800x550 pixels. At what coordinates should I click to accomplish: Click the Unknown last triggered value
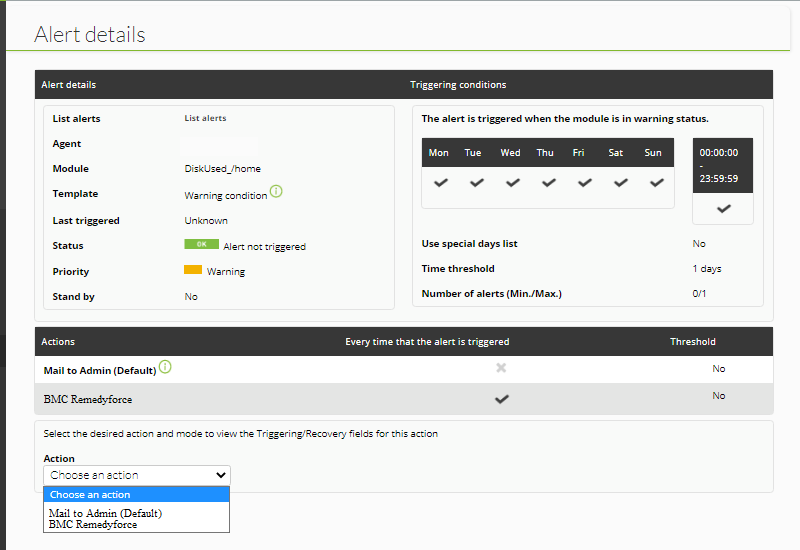tap(206, 220)
